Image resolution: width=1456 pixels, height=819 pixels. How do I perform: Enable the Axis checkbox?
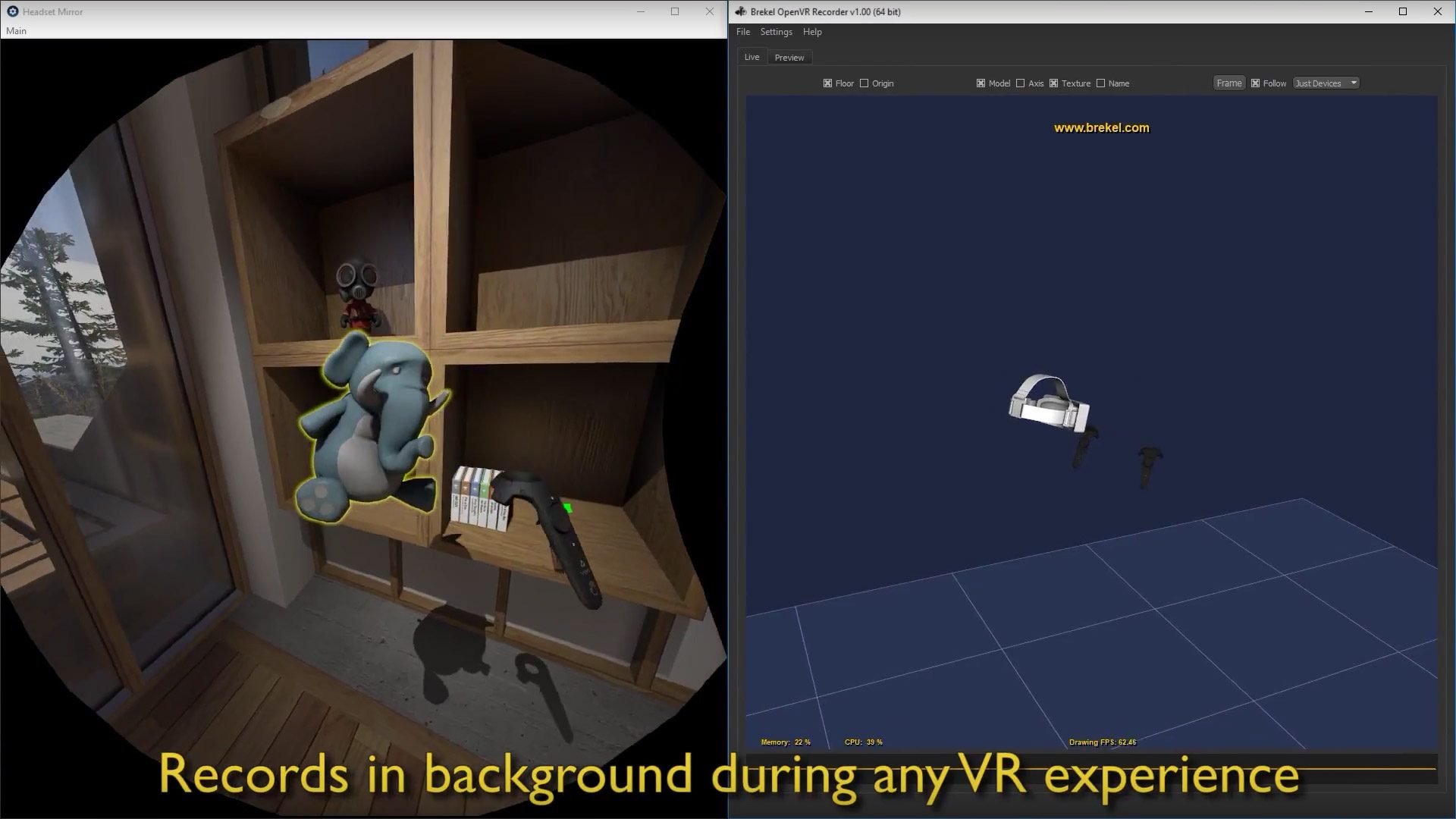coord(1021,83)
